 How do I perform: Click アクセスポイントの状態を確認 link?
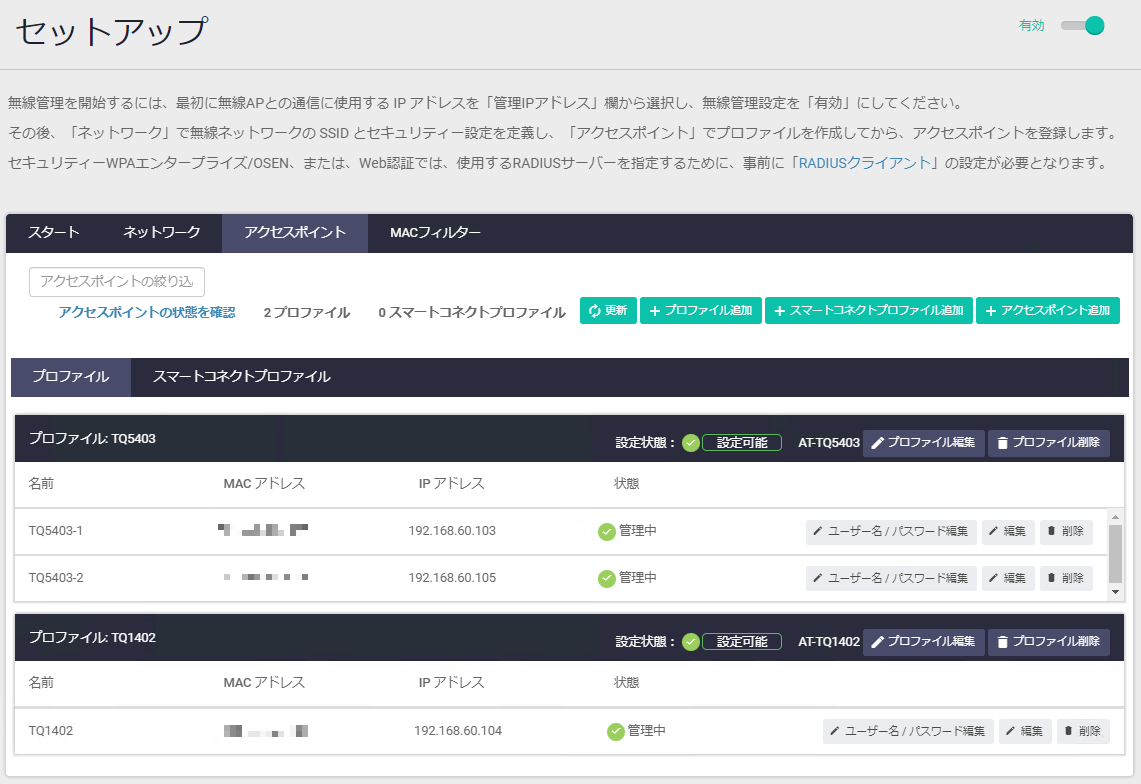coord(146,312)
